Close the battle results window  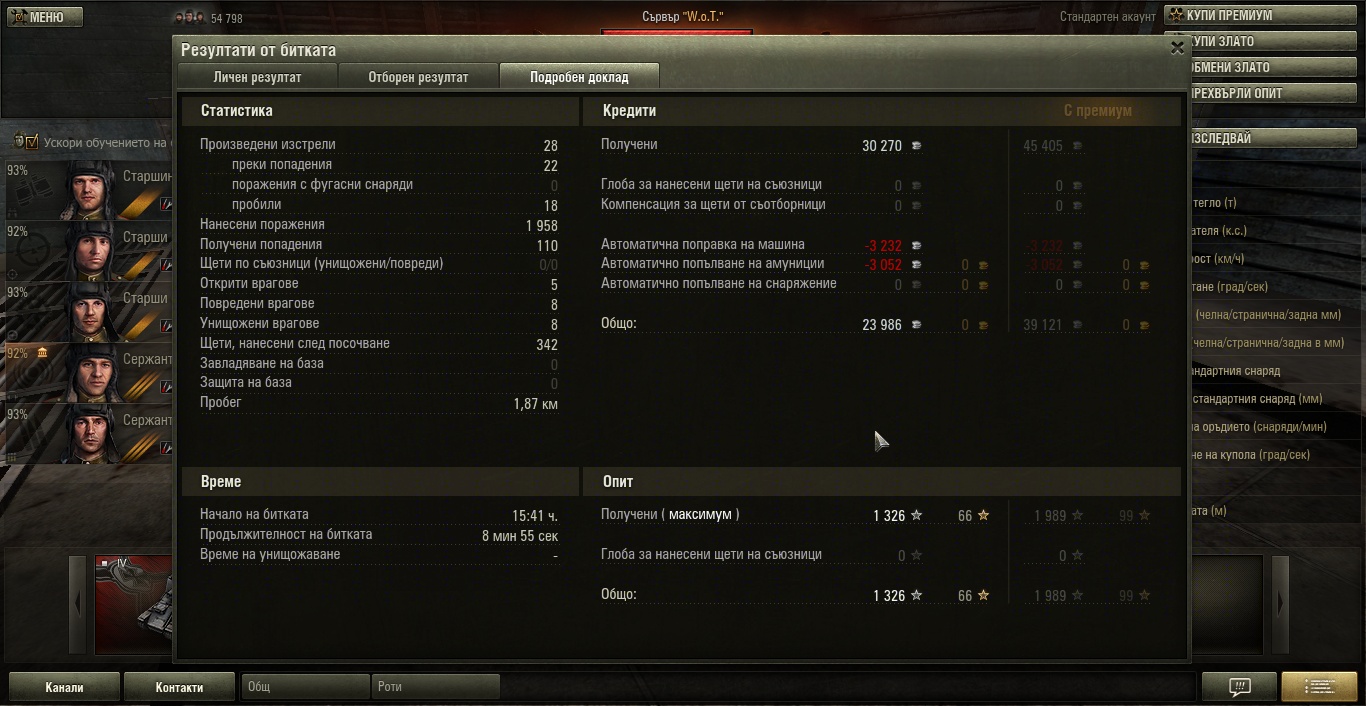tap(1177, 47)
